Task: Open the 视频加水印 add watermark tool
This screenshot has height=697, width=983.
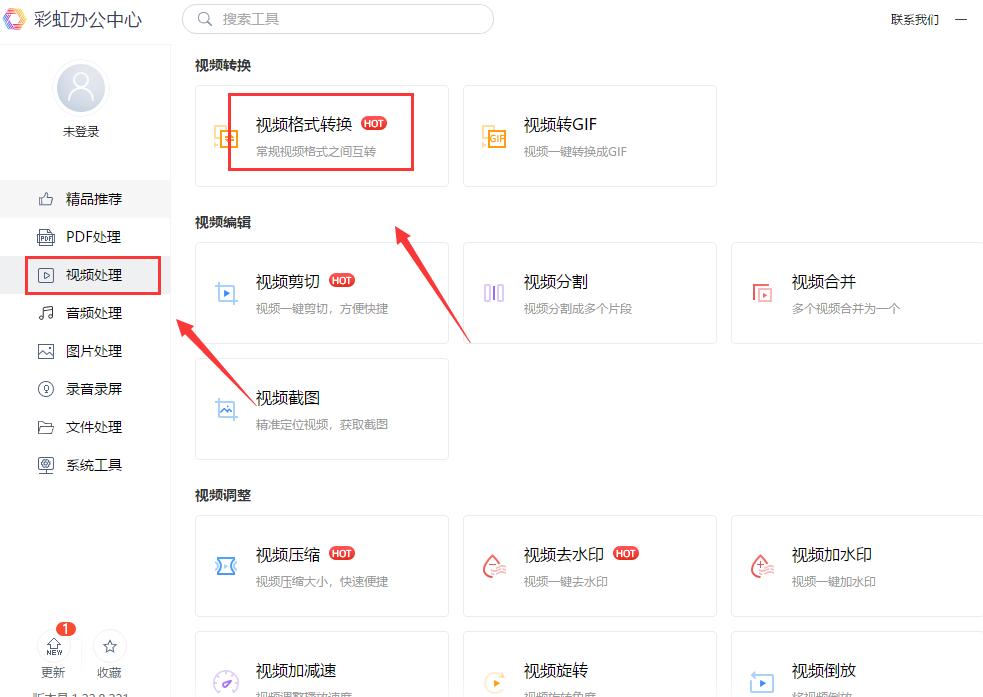Action: [855, 566]
